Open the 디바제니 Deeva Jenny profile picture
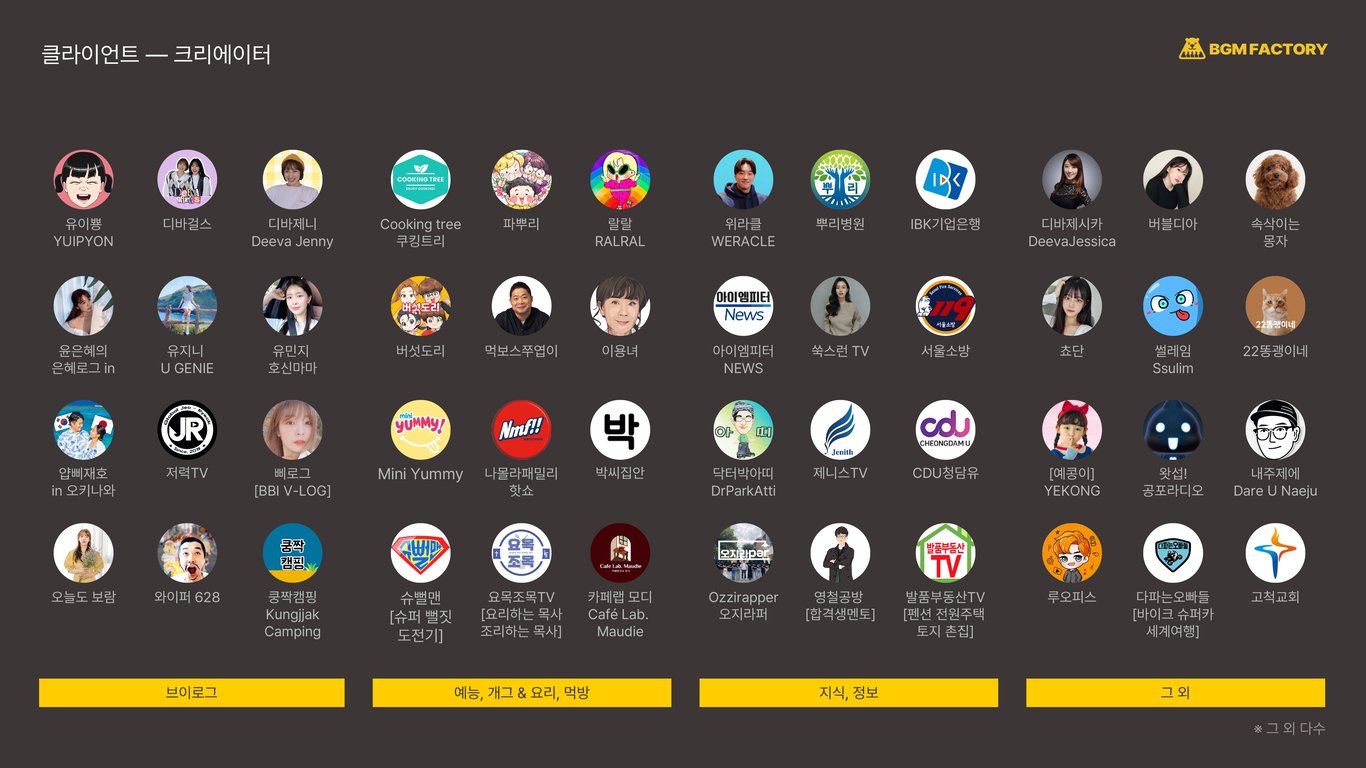 point(292,180)
